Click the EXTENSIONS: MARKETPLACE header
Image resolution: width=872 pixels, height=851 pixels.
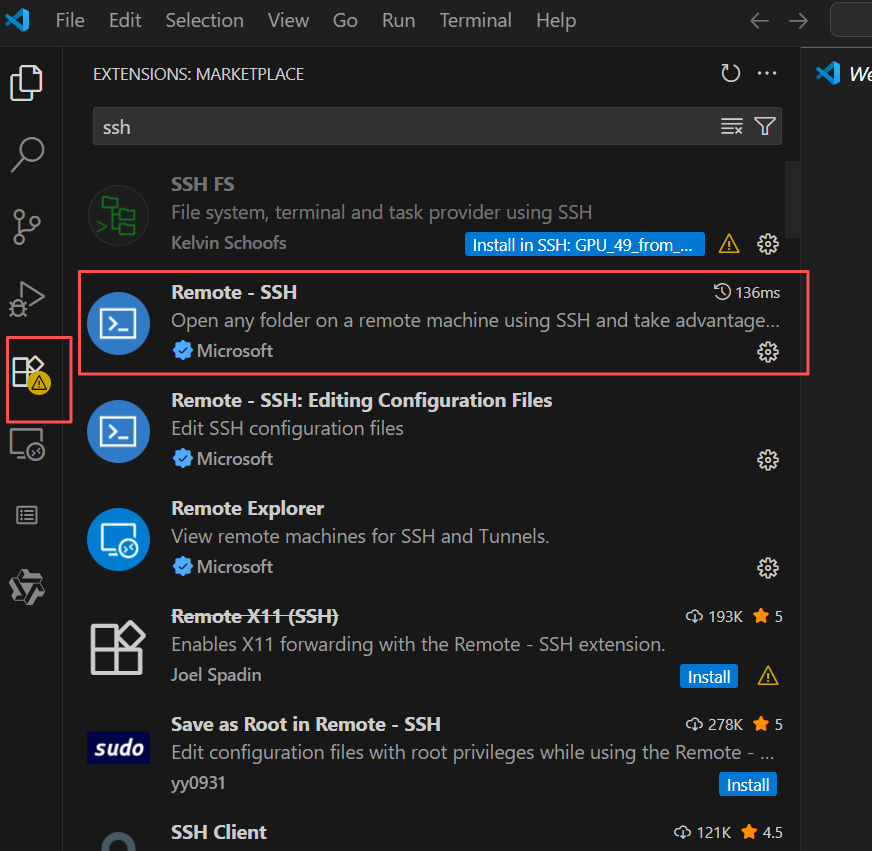(199, 74)
